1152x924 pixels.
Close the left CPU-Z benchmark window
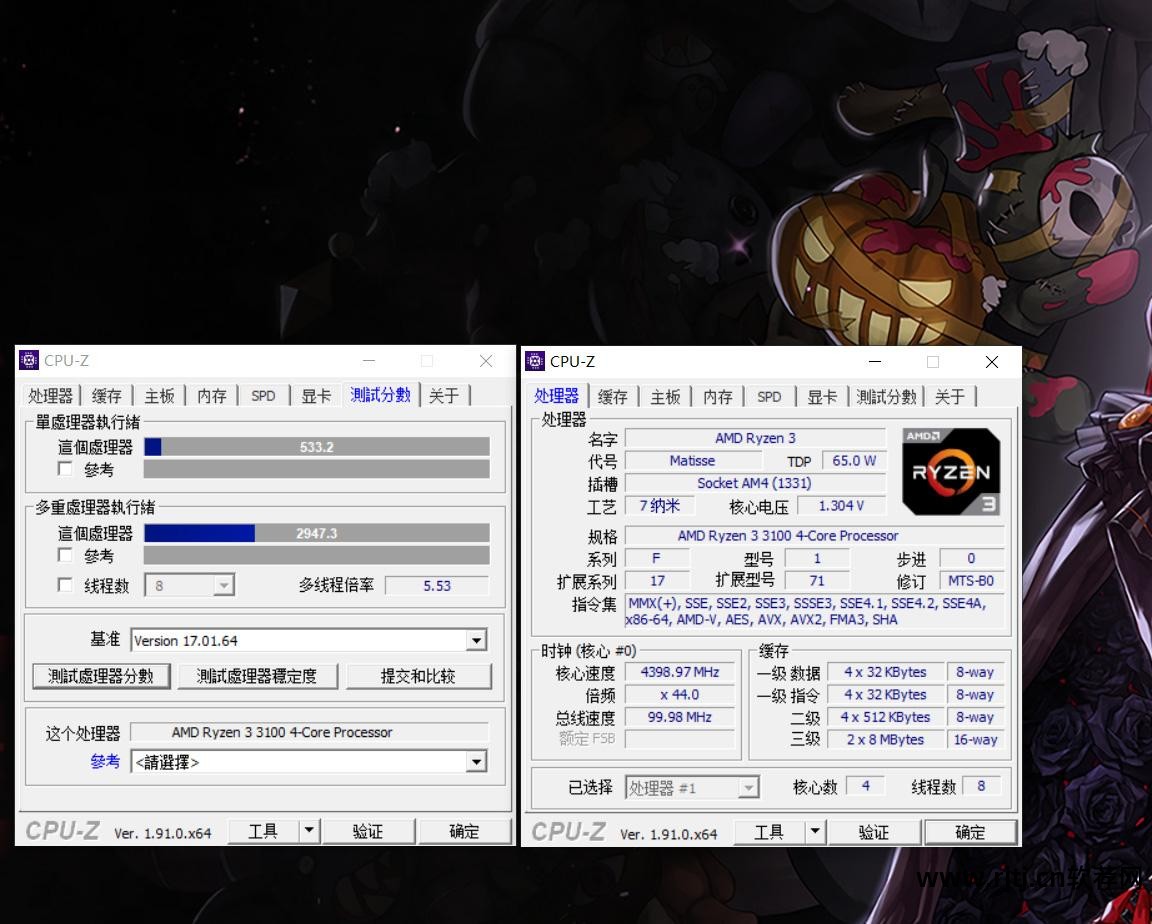coord(486,361)
